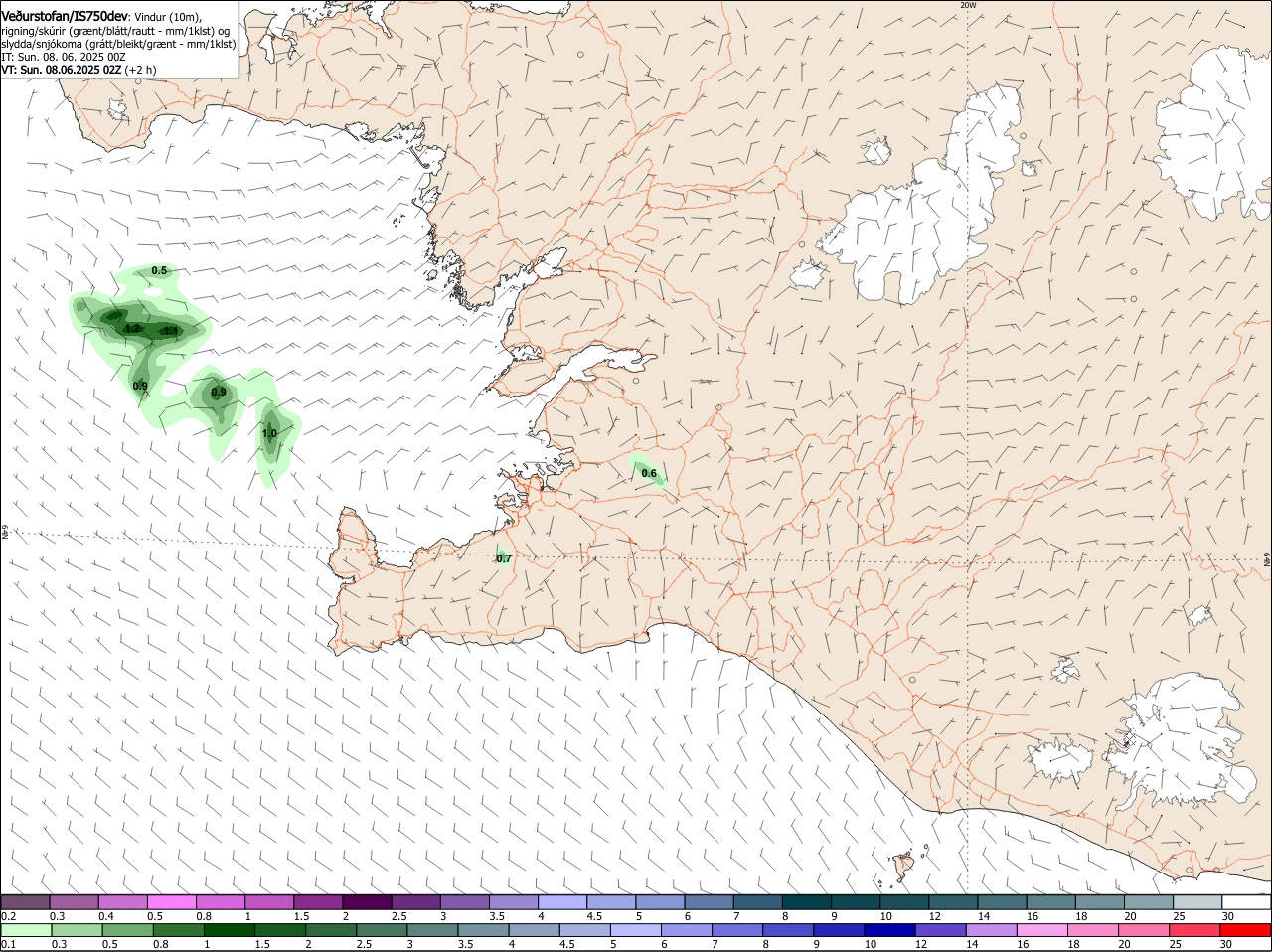The width and height of the screenshot is (1272, 952).
Task: Pick the light lavender swatch in purple legend row
Action: (561, 901)
